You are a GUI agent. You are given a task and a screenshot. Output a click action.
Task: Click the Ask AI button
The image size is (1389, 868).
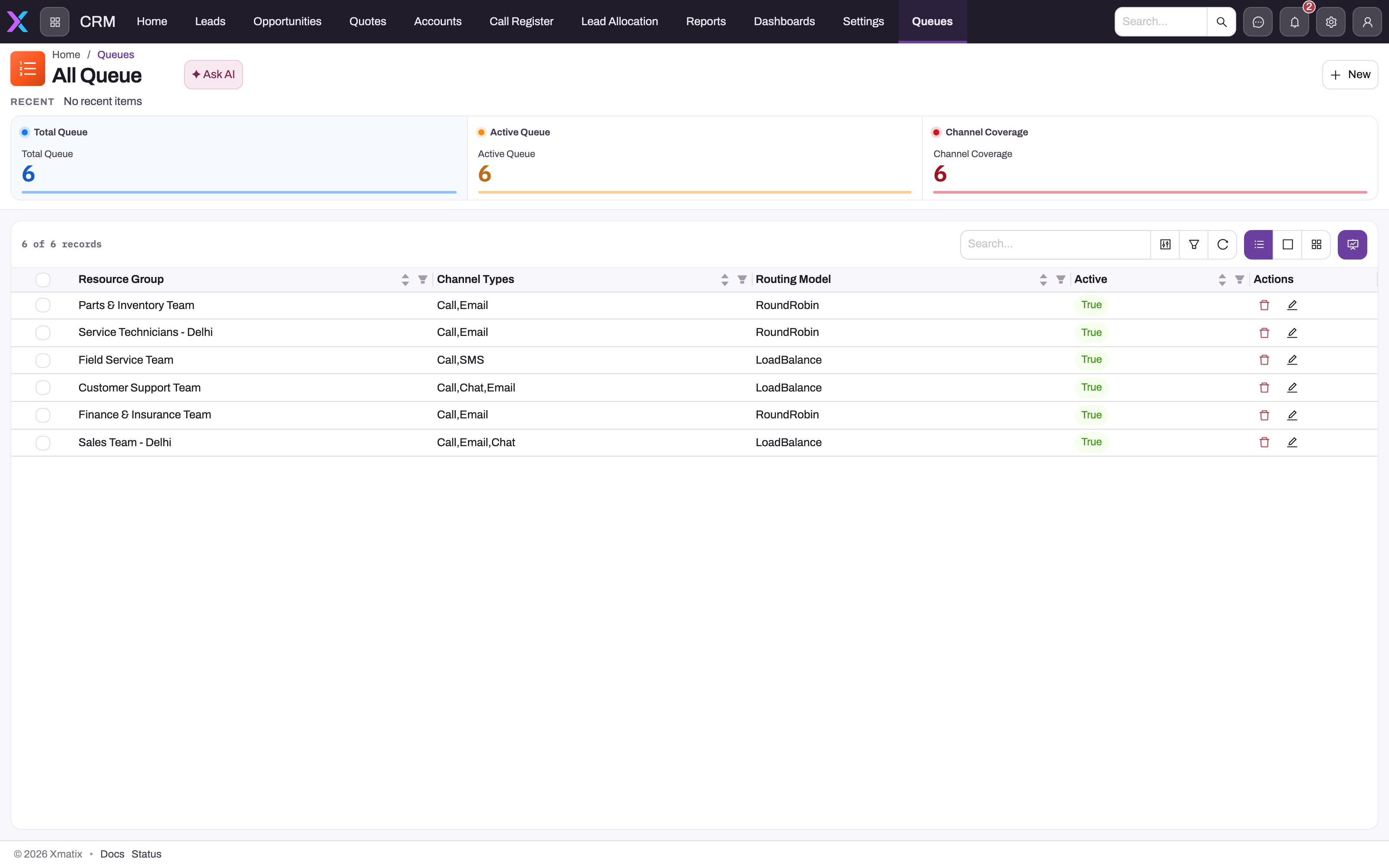(x=214, y=75)
